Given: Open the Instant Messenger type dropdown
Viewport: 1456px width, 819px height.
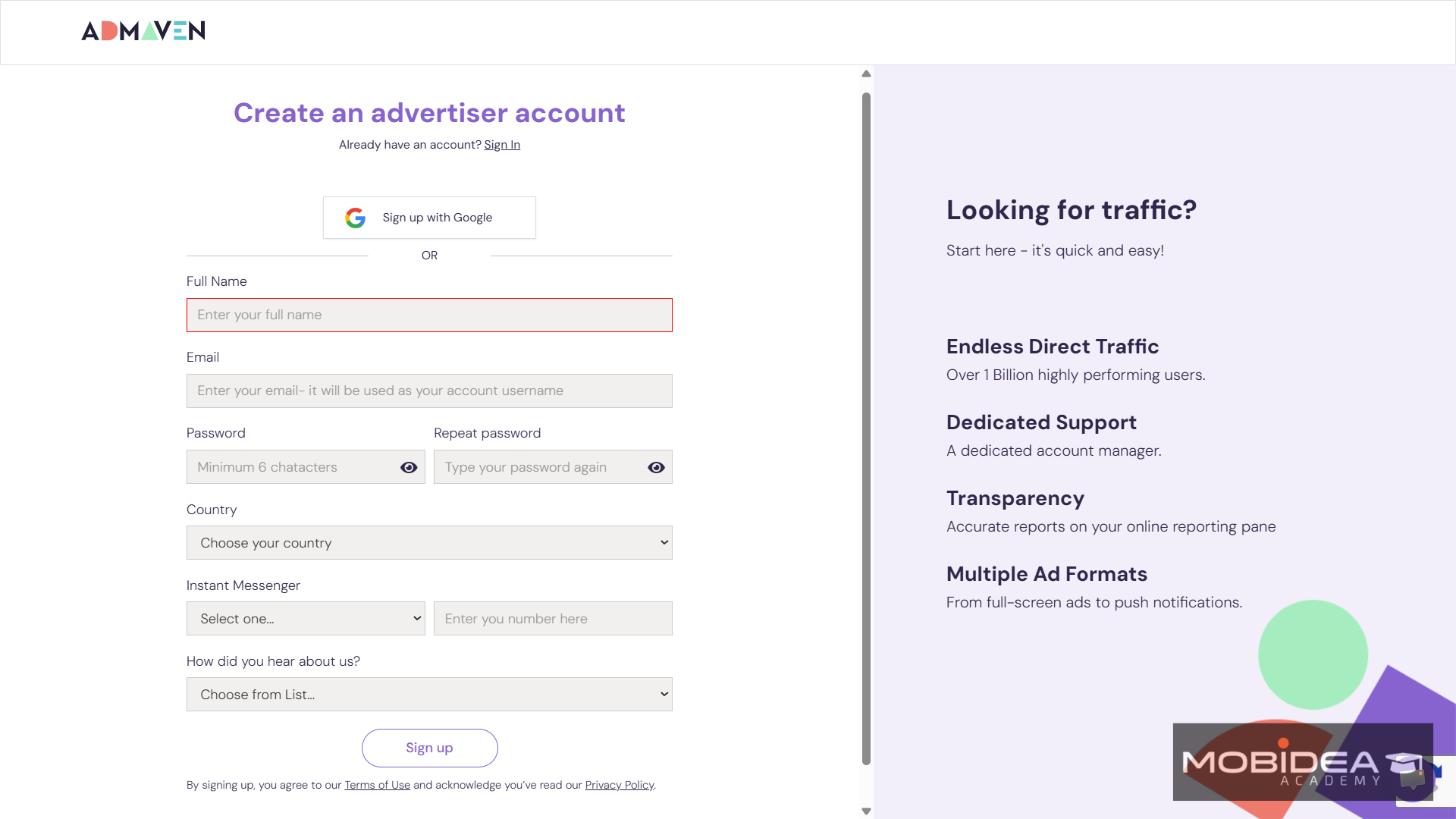Looking at the screenshot, I should point(306,619).
